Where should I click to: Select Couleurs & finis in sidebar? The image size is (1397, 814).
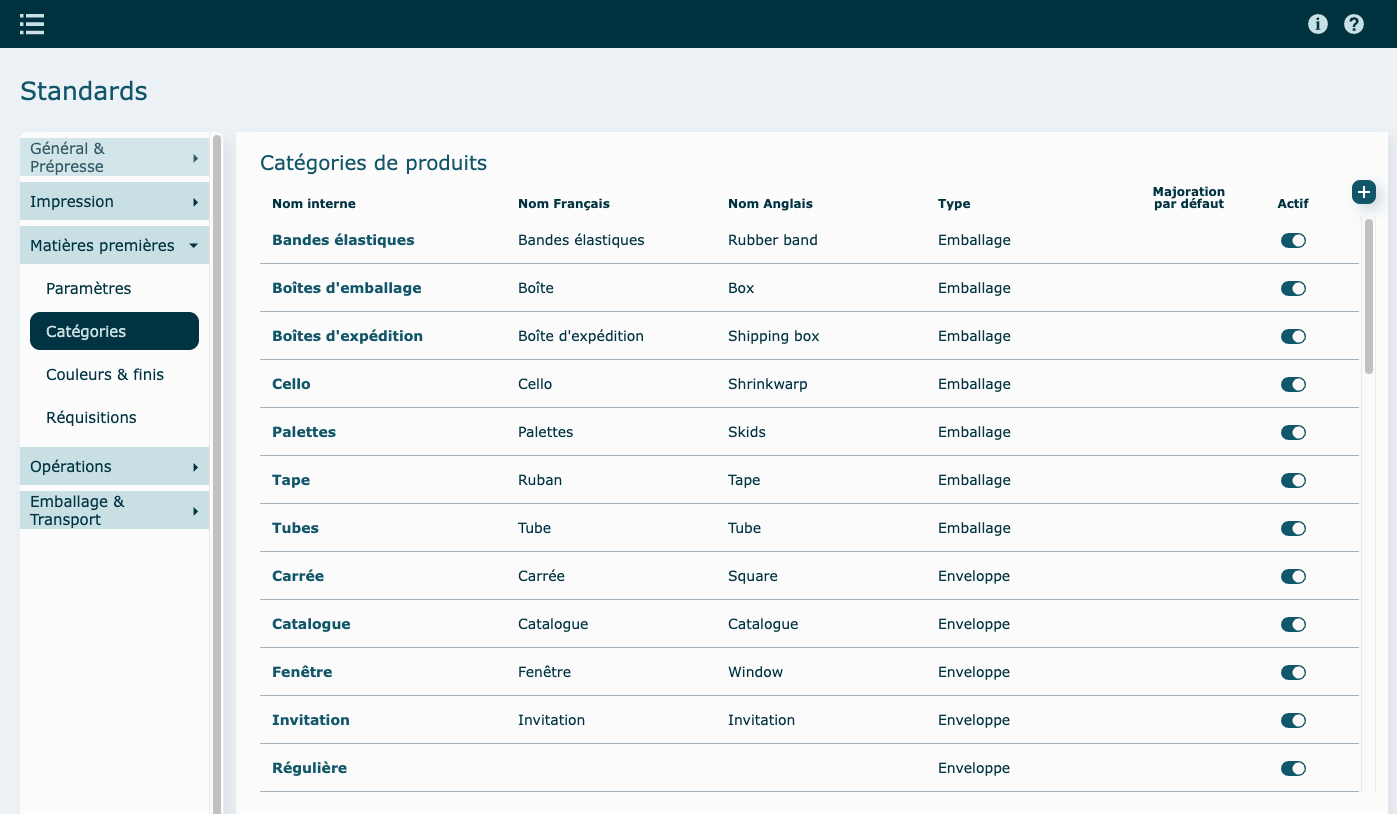(105, 375)
